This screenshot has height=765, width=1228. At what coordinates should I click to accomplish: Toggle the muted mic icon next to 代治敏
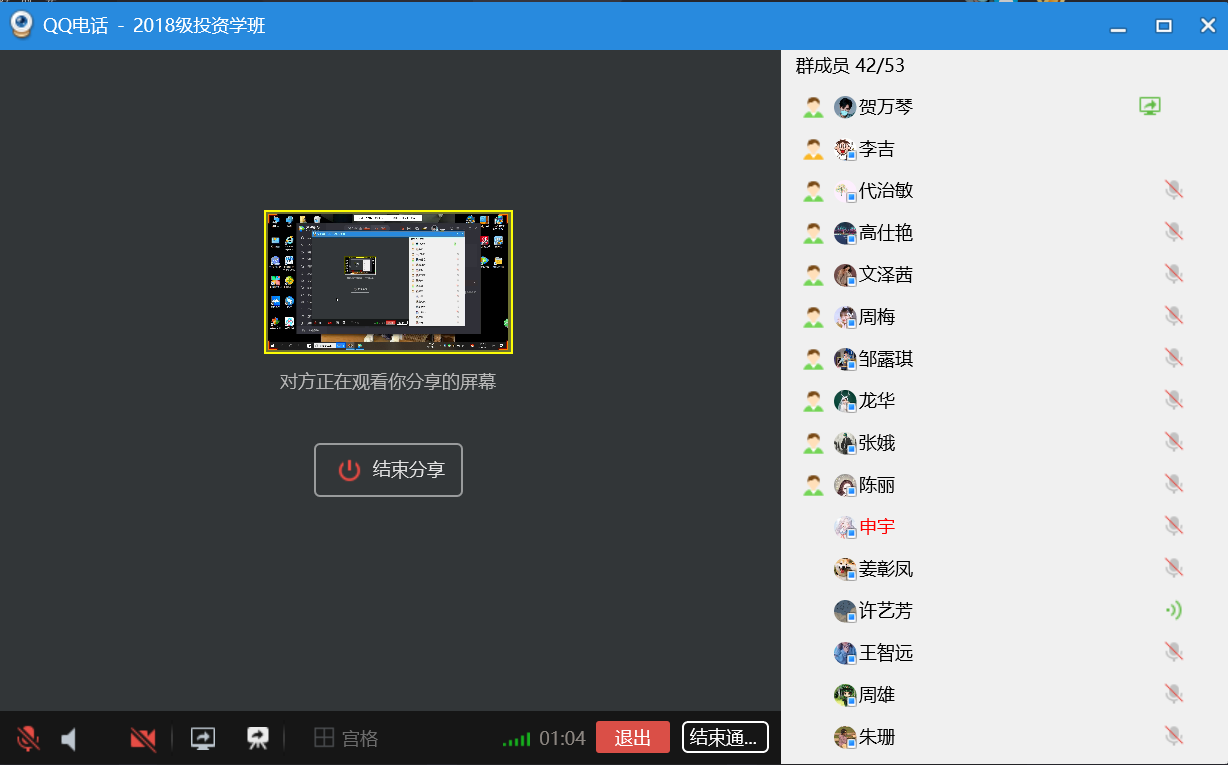[1174, 190]
